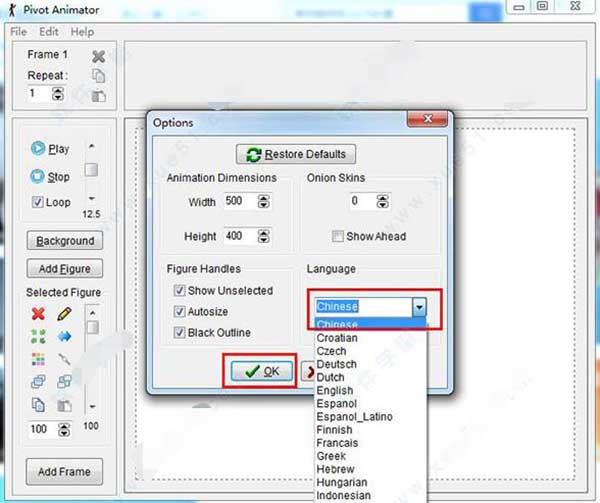Confirm options with the OK button
This screenshot has width=600, height=503.
[x=262, y=371]
